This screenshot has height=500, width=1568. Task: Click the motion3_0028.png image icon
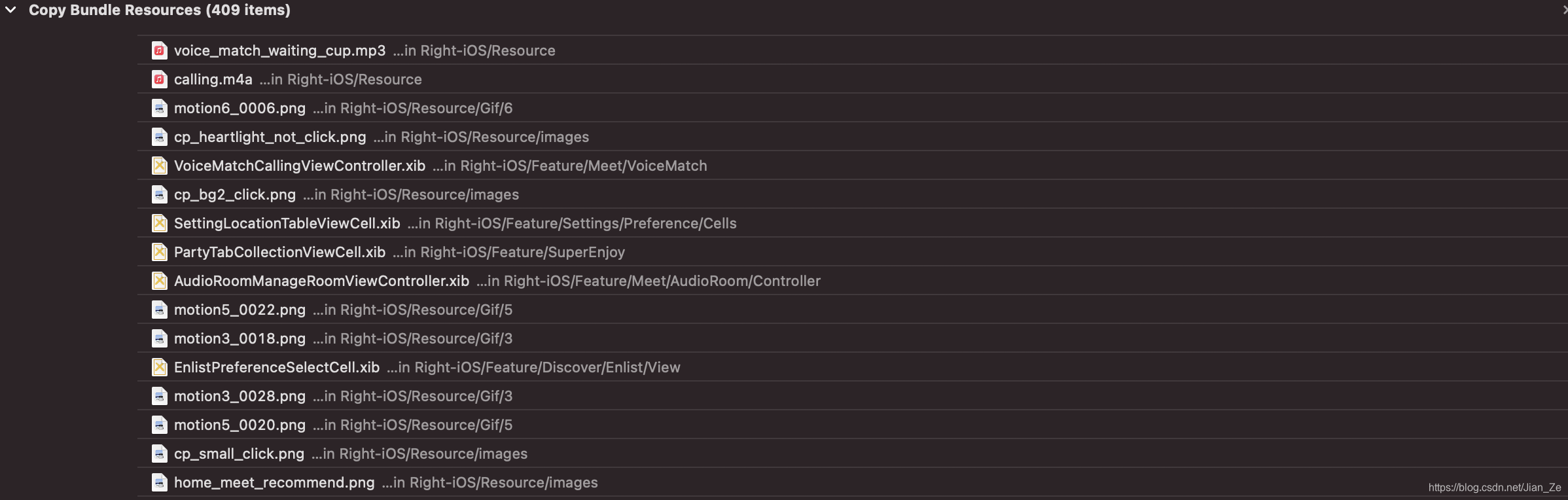click(160, 396)
